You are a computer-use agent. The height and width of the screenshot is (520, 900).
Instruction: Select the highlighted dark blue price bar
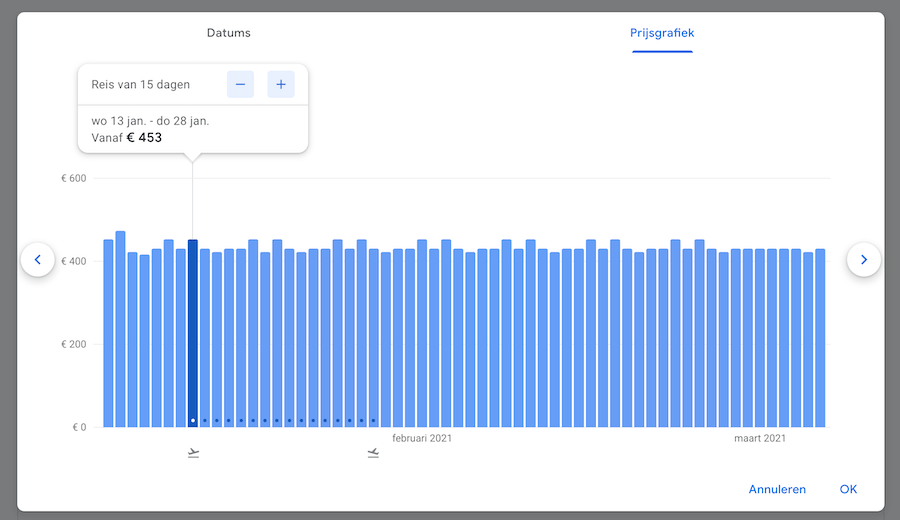coord(193,330)
